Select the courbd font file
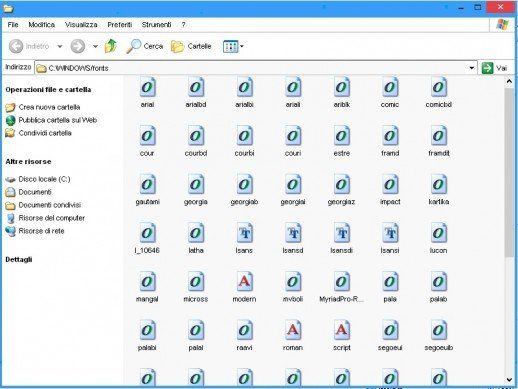The height and width of the screenshot is (389, 518). tap(196, 141)
